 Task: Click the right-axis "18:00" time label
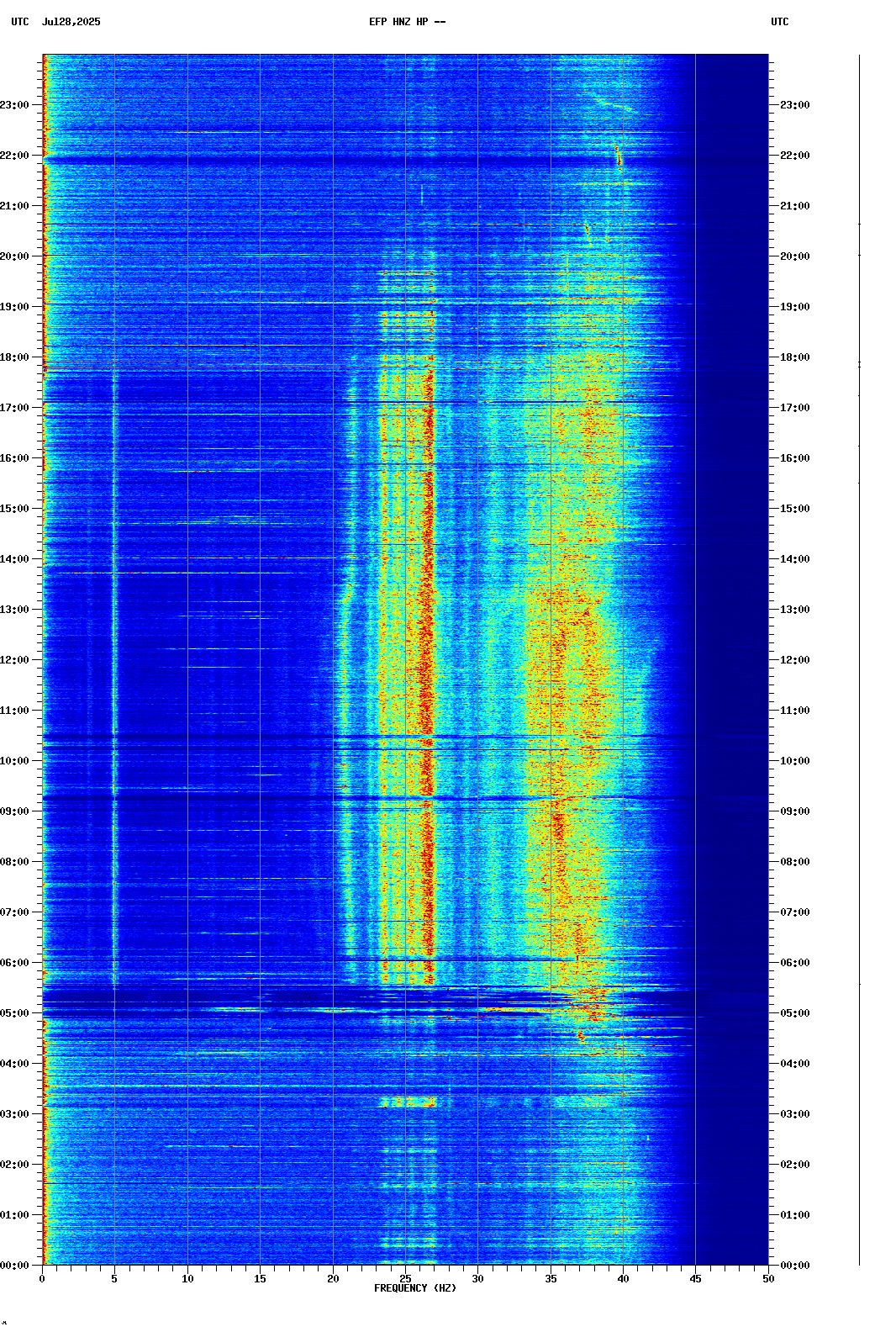(795, 357)
